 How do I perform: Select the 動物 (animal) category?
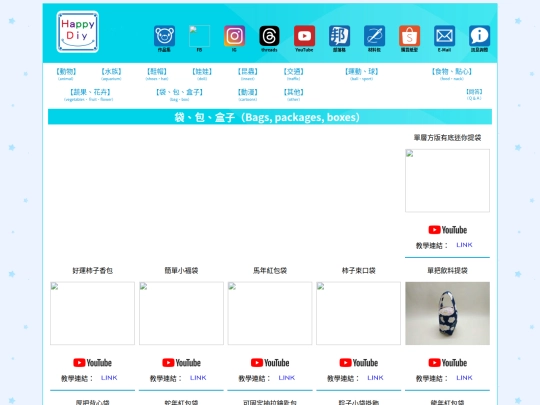click(66, 73)
